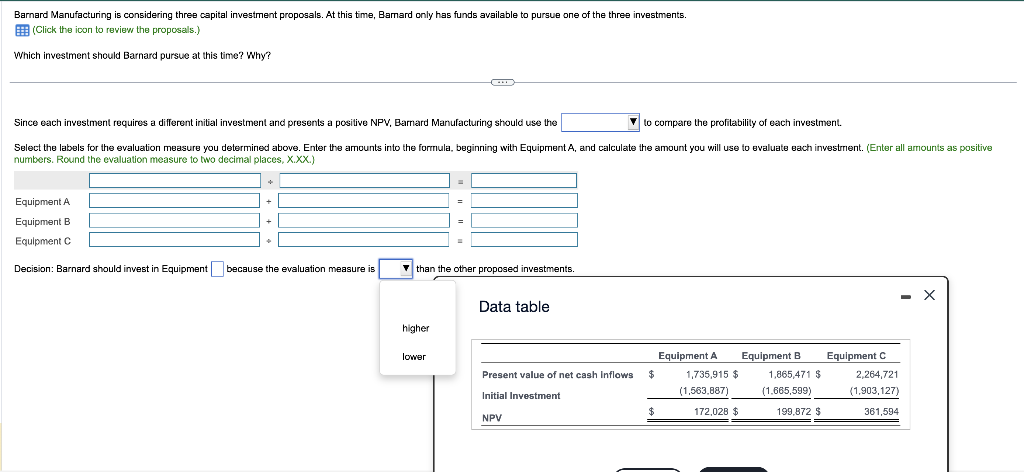Click the Equipment A column header
1024x472 pixels.
coord(688,356)
